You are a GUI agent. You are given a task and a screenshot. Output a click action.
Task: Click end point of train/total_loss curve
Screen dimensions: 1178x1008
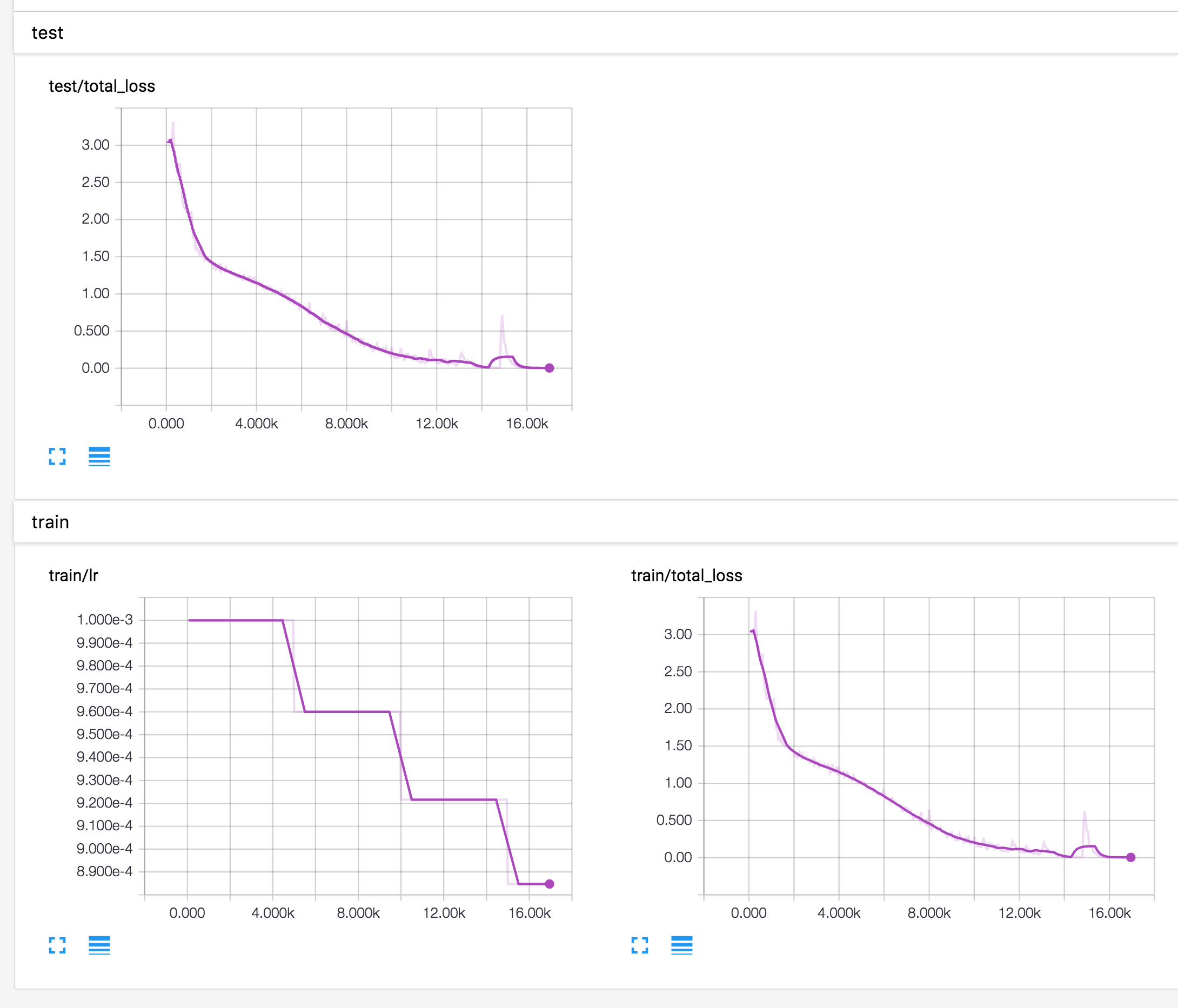pos(1131,857)
